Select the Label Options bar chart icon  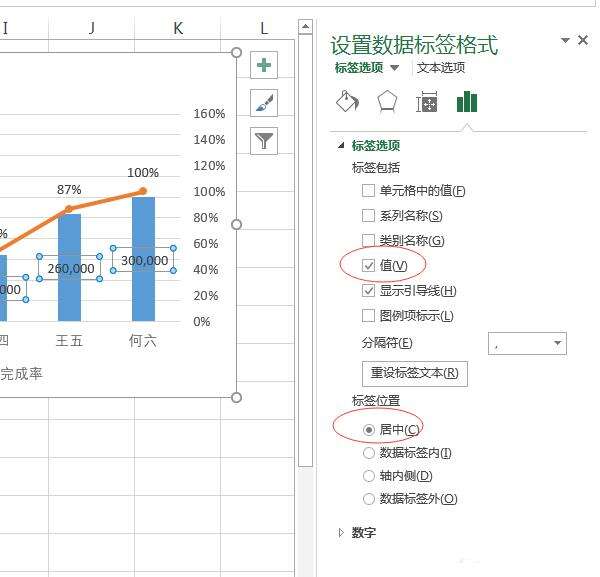click(467, 101)
